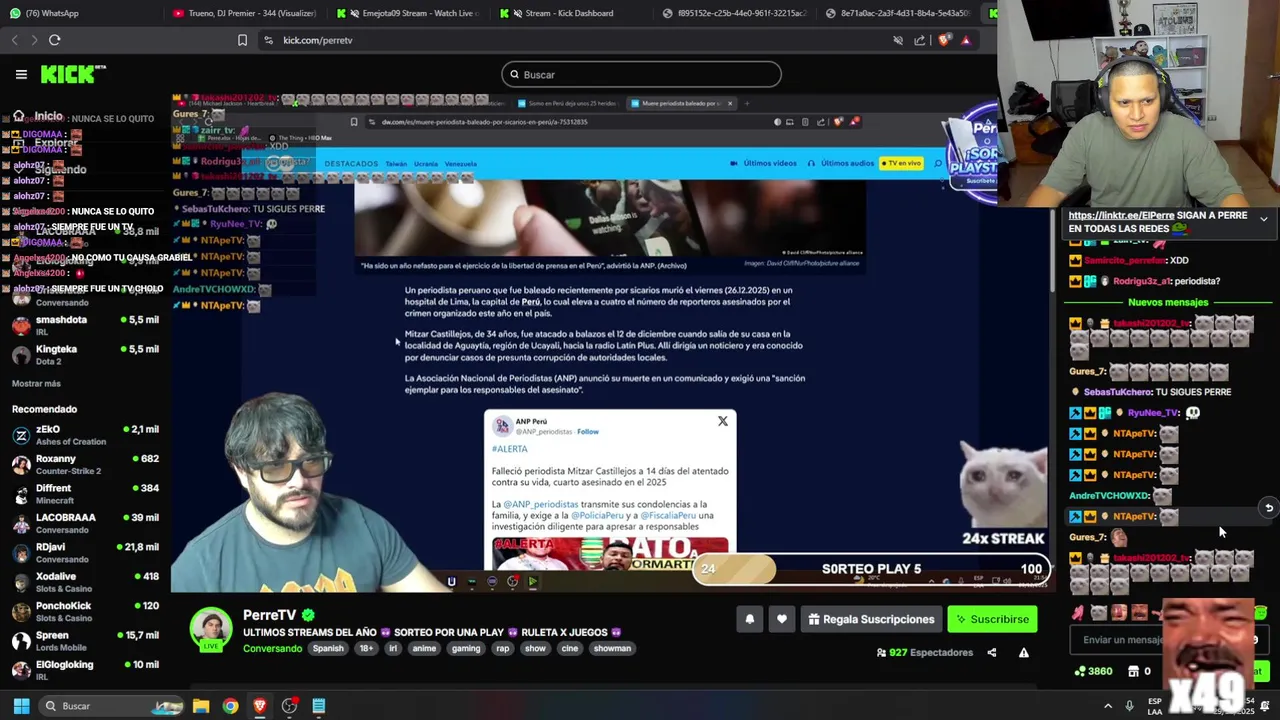
Task: Click Nuevos mensajes chat divider
Action: [1168, 302]
